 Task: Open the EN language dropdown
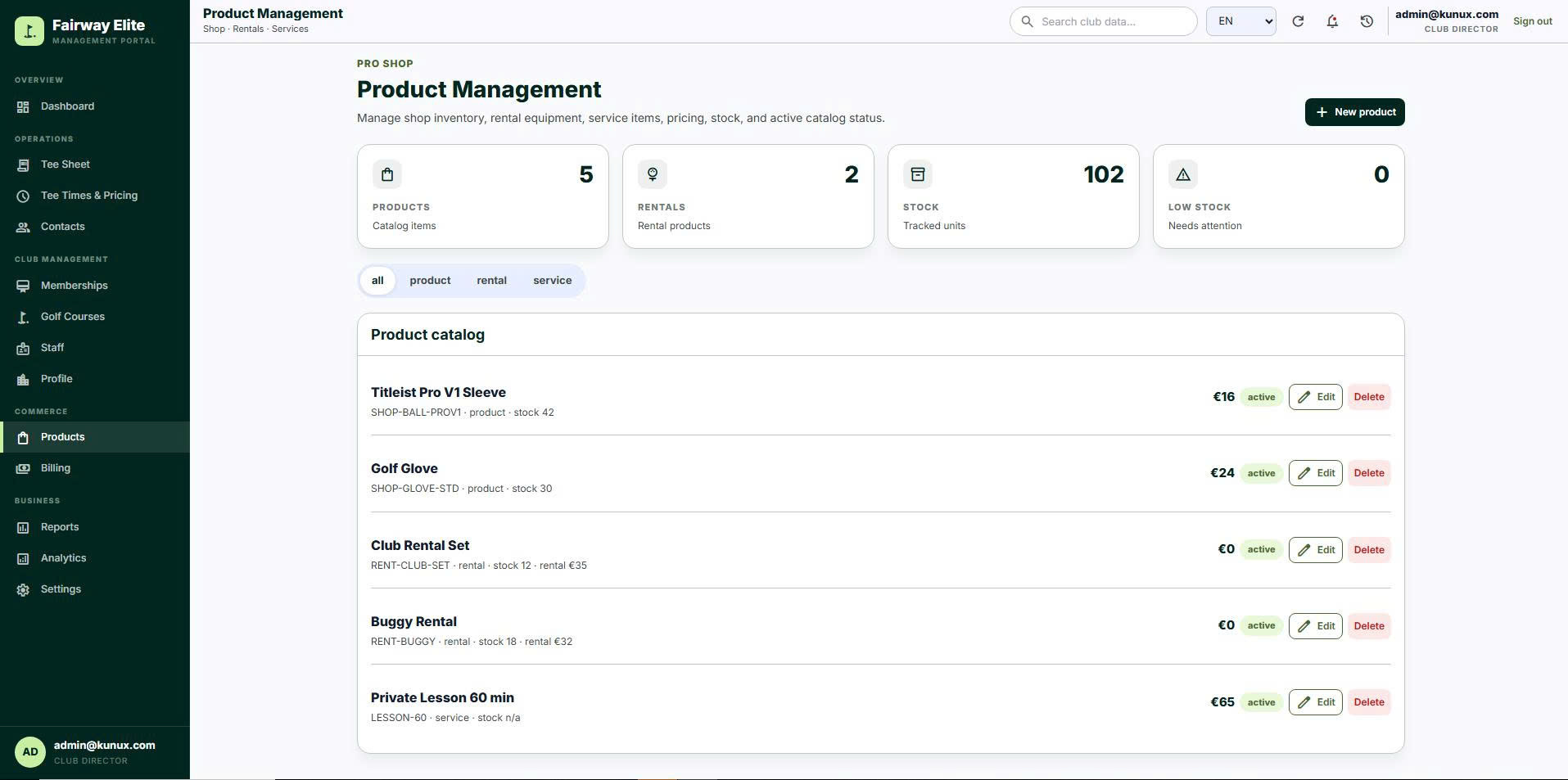coord(1240,21)
